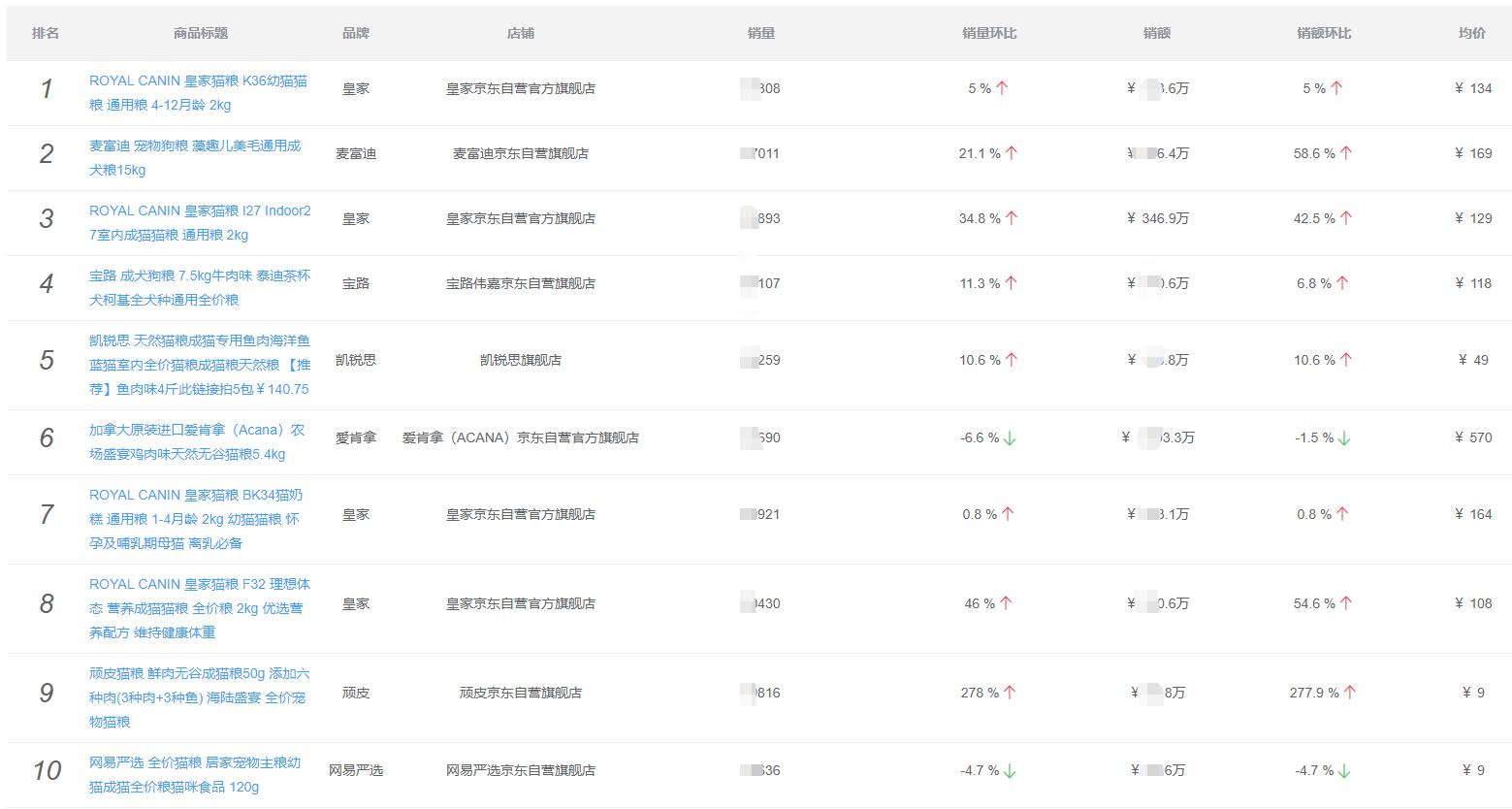
Task: Click the 销额环比 column header
Action: 1324,33
